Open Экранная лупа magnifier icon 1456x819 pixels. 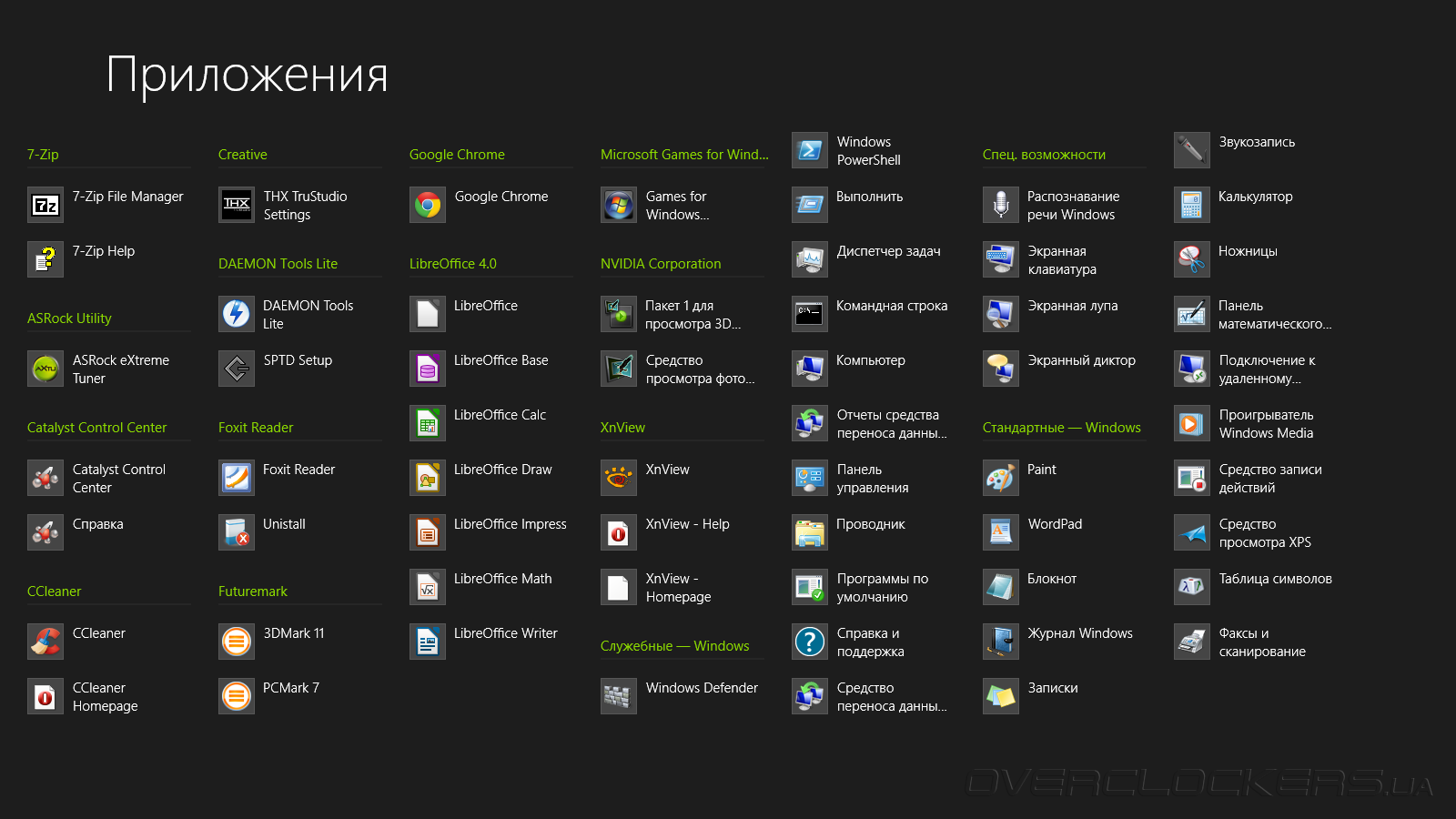coord(1001,314)
